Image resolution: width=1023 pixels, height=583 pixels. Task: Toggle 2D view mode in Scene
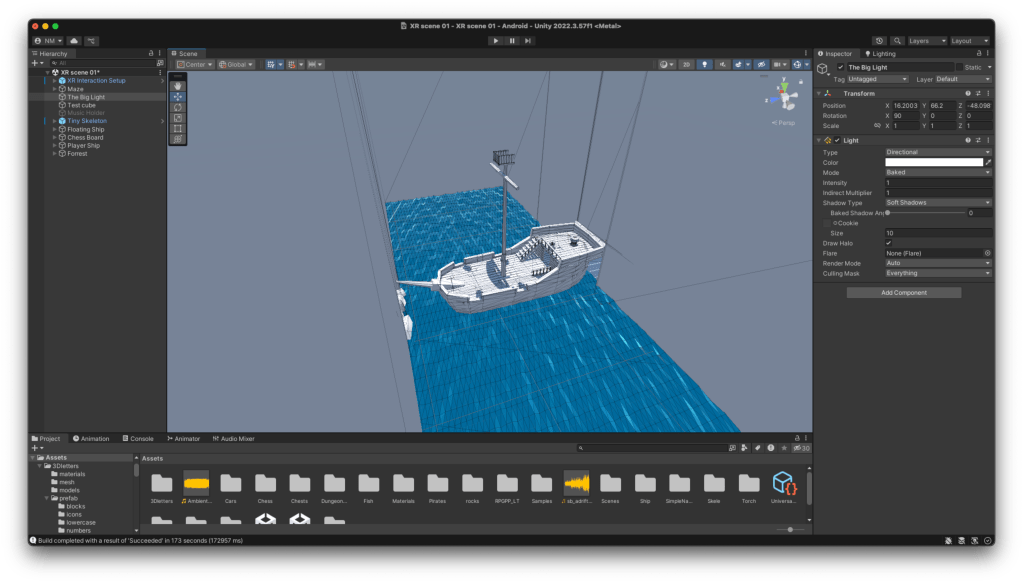pos(686,64)
